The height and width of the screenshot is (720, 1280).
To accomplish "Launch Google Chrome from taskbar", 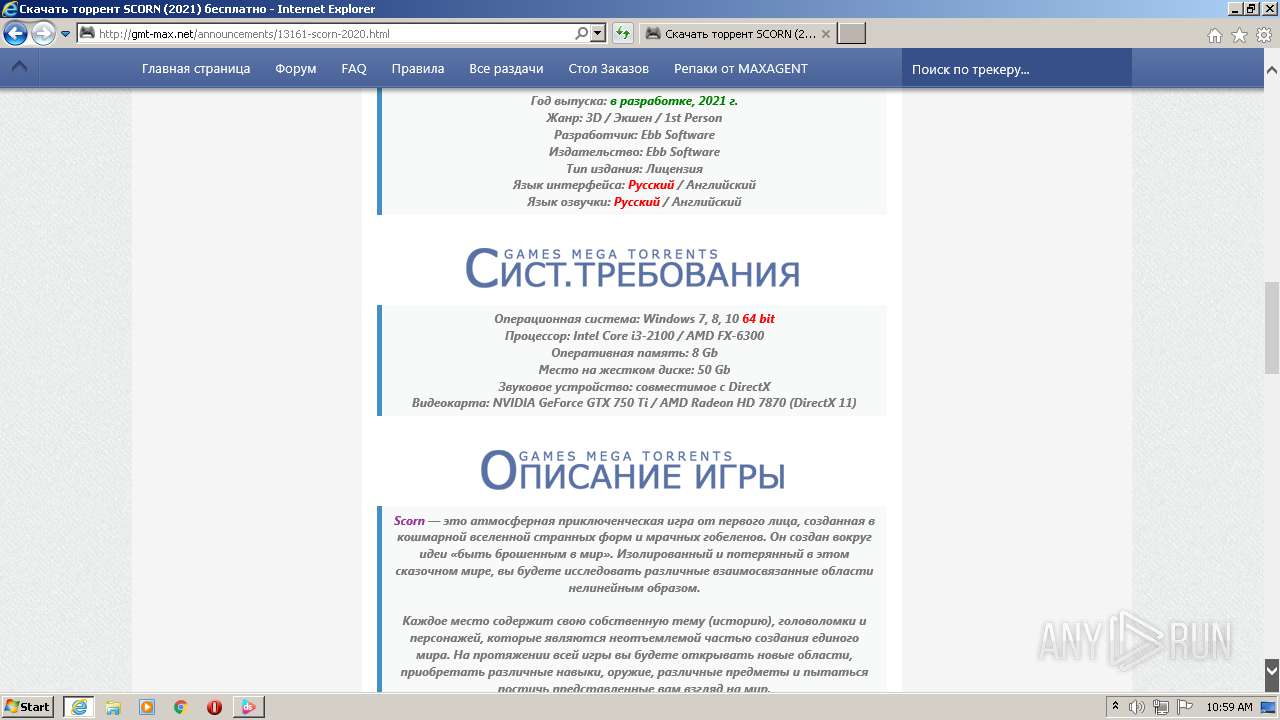I will pos(180,707).
